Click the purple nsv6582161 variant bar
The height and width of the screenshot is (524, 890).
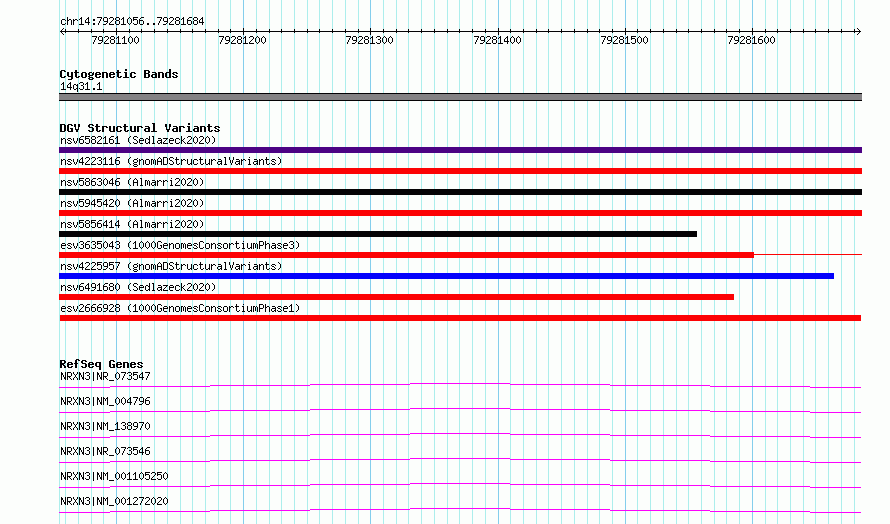point(460,150)
